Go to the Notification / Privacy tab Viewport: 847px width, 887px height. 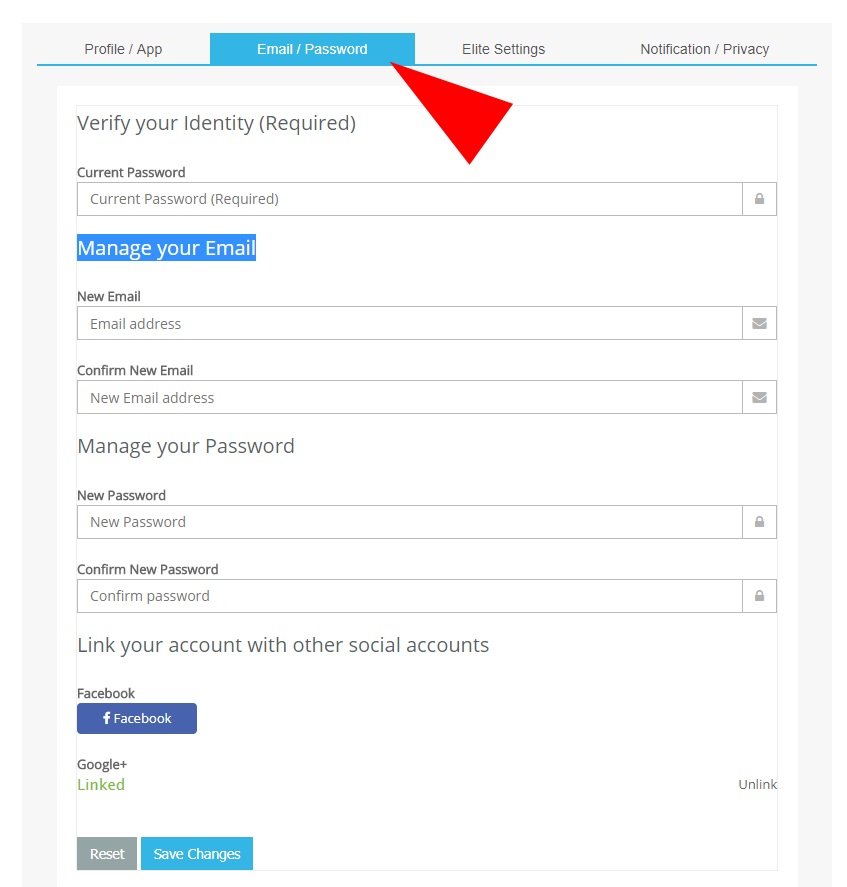[704, 49]
